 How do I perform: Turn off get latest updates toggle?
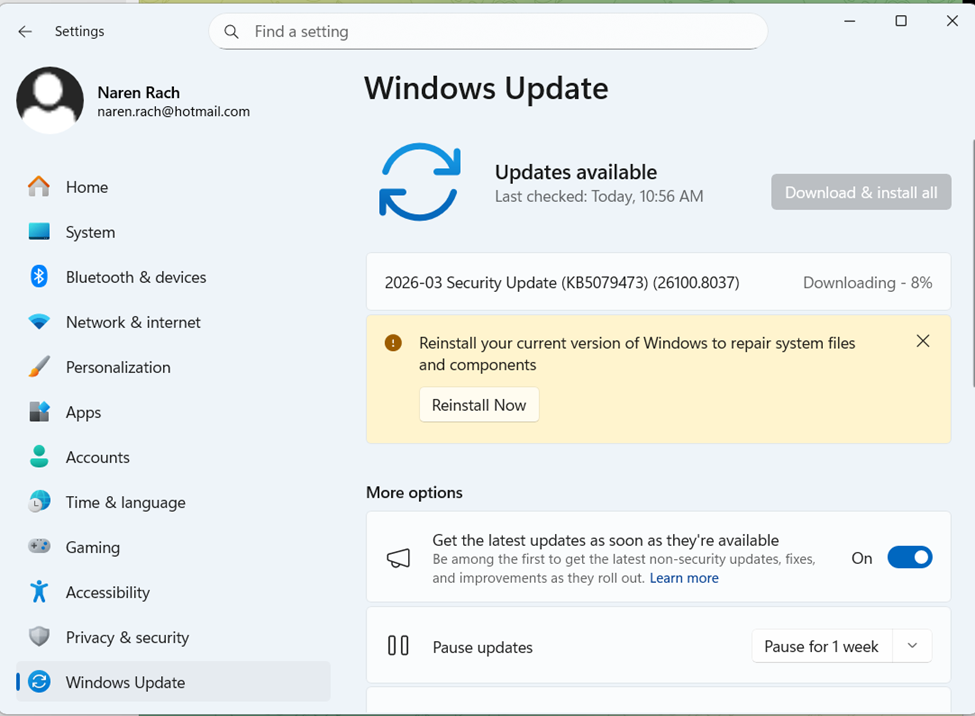click(x=910, y=557)
